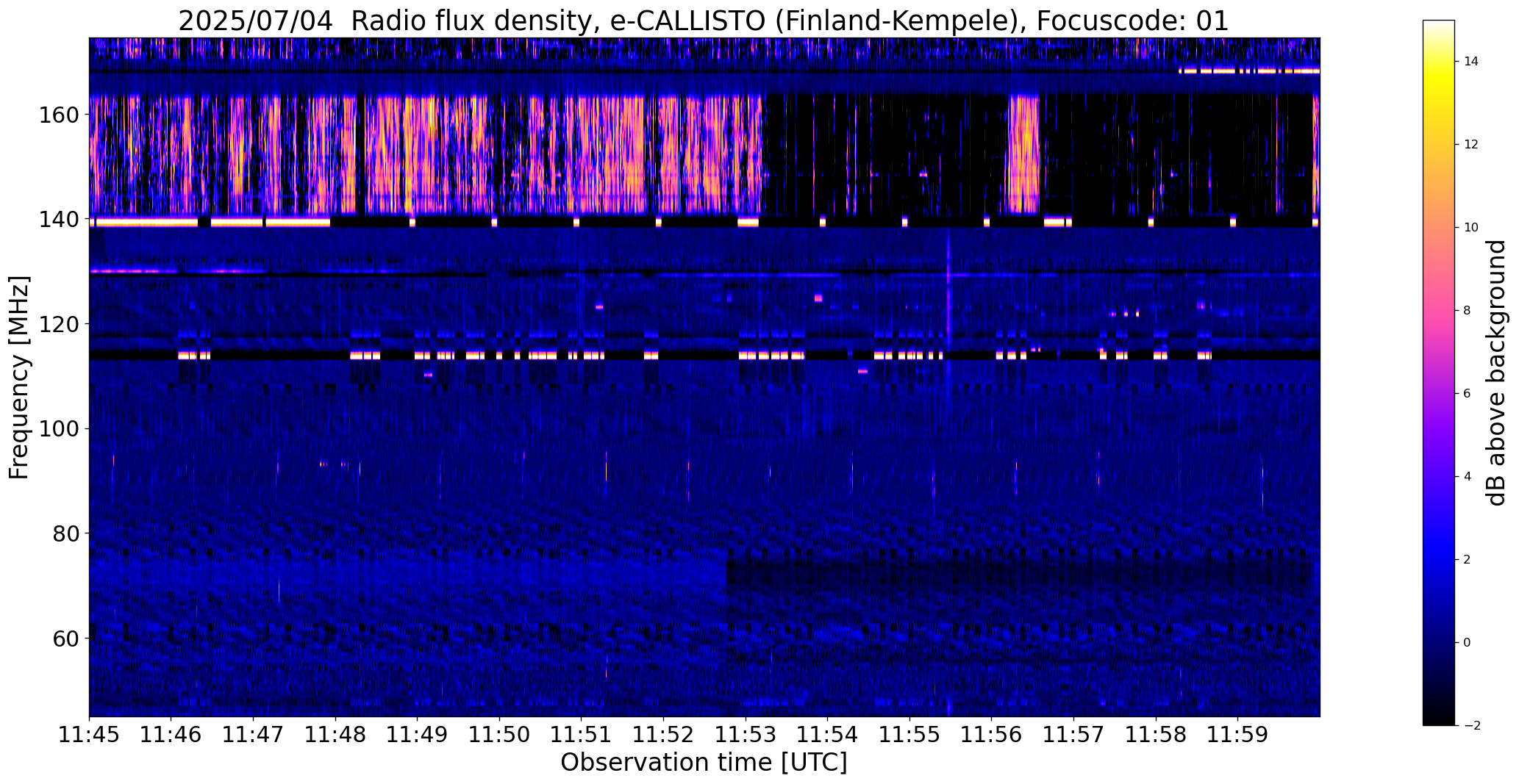Screen dimensions: 1519x784
Task: Click the bright burst band near 11:56:20 at 150 MHz
Action: click(x=1023, y=154)
